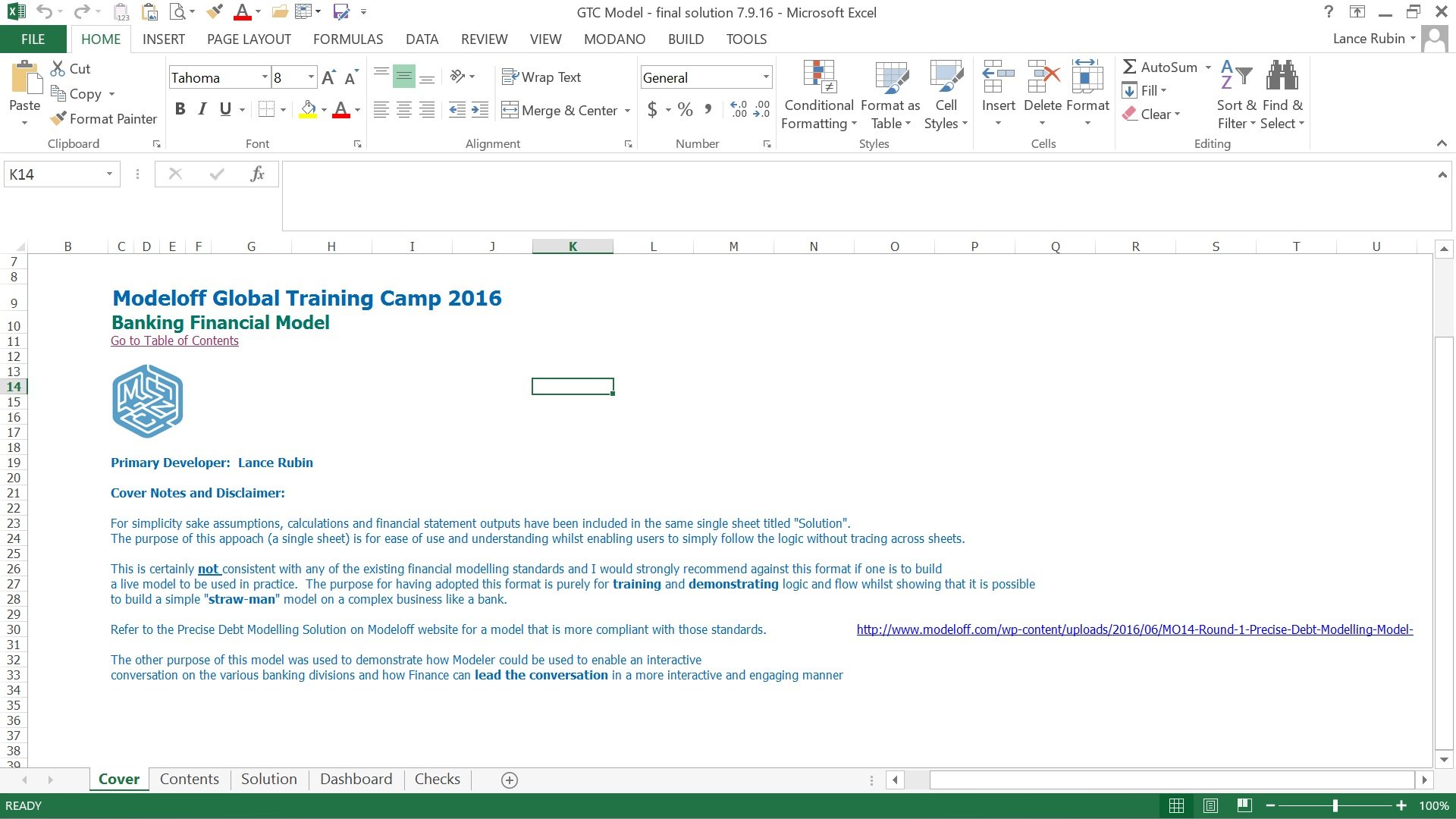Switch to MODANO ribbon tab

pos(614,39)
